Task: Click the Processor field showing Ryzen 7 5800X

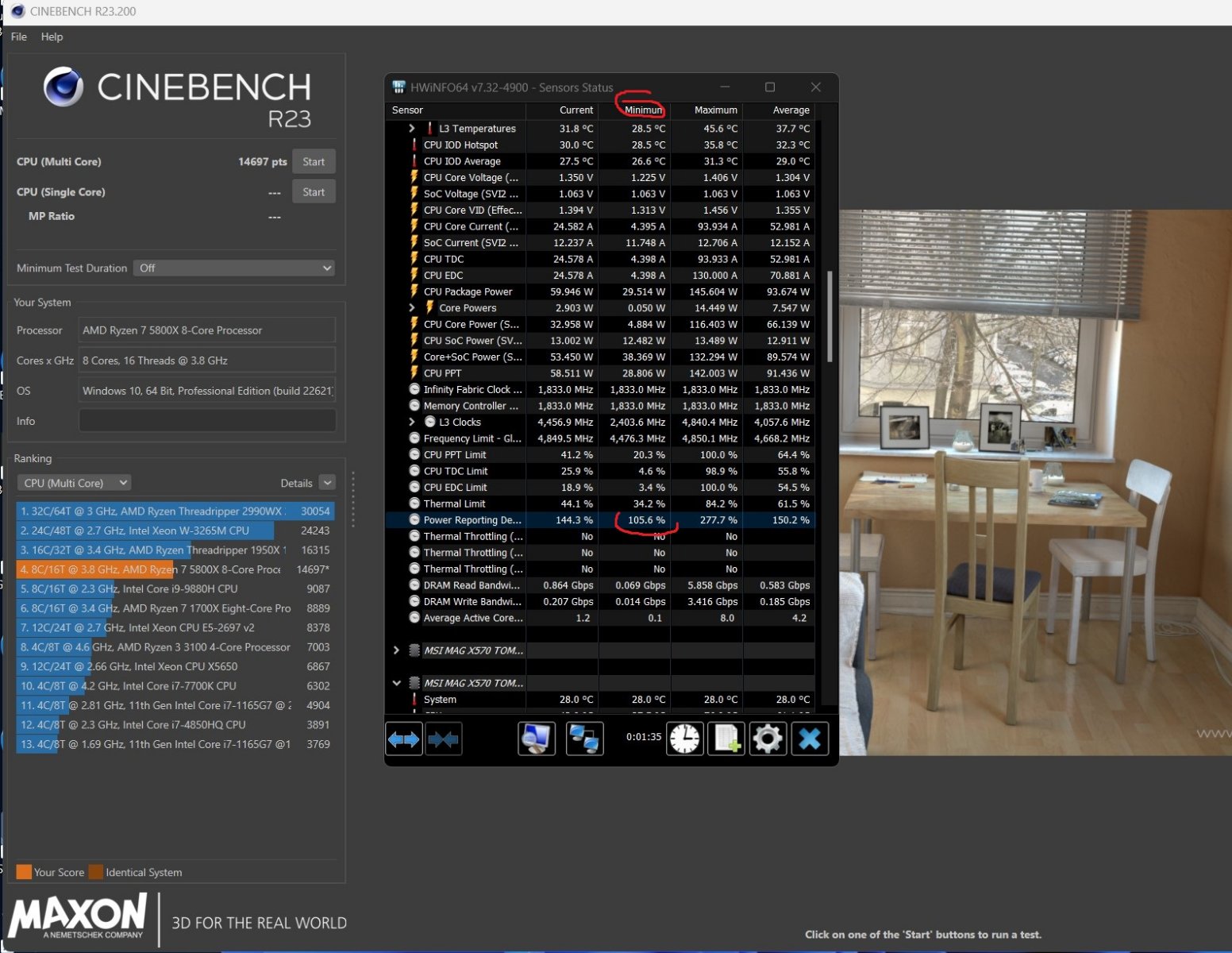Action: (207, 330)
